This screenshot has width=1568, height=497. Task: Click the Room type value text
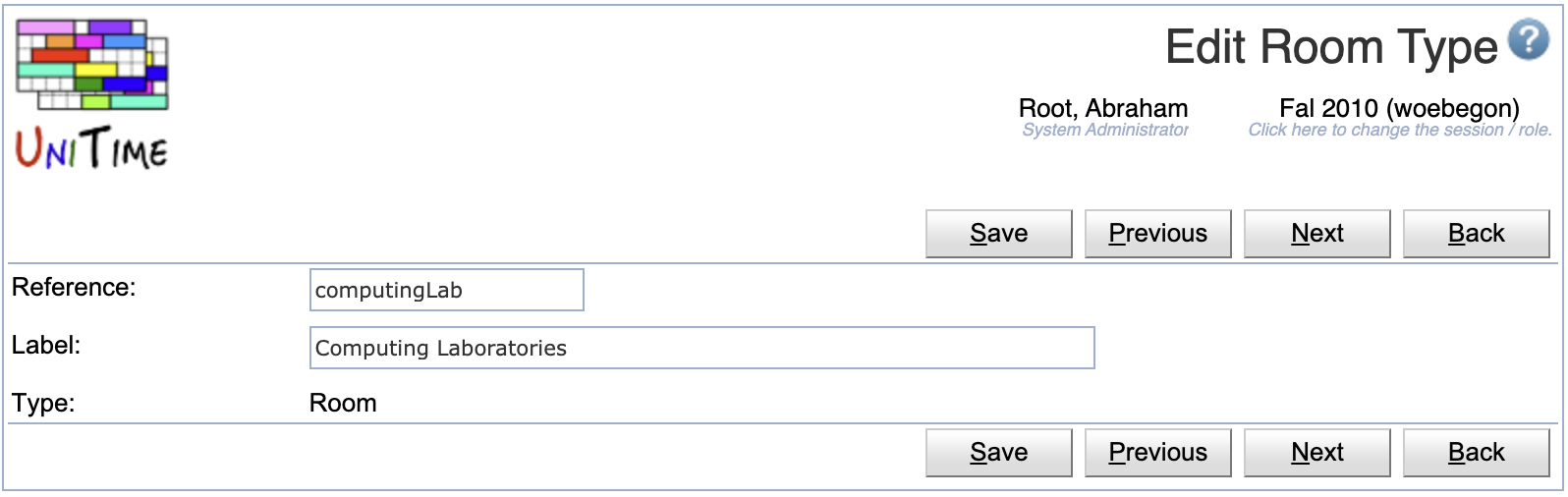343,404
